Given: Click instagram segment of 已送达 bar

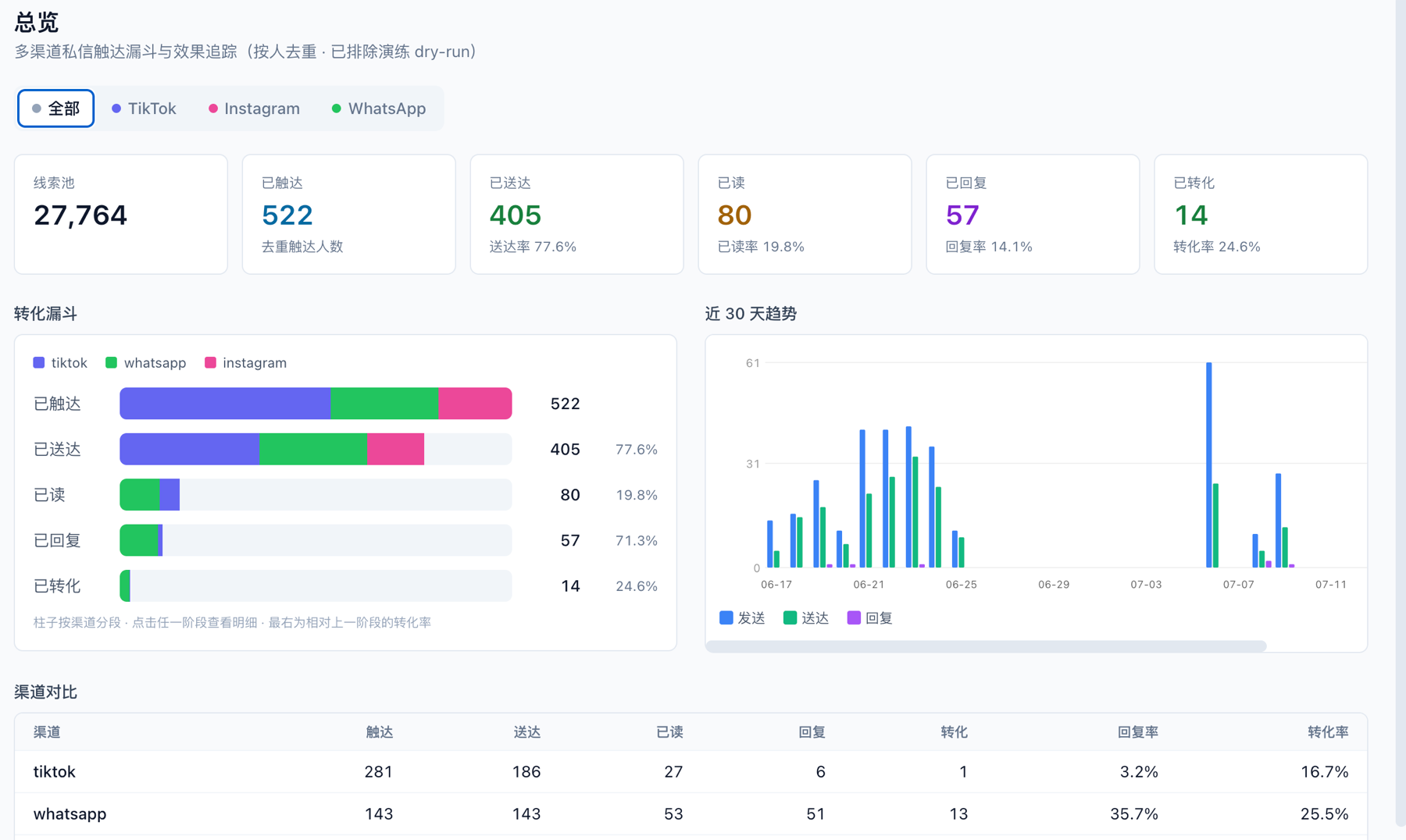Looking at the screenshot, I should [395, 449].
